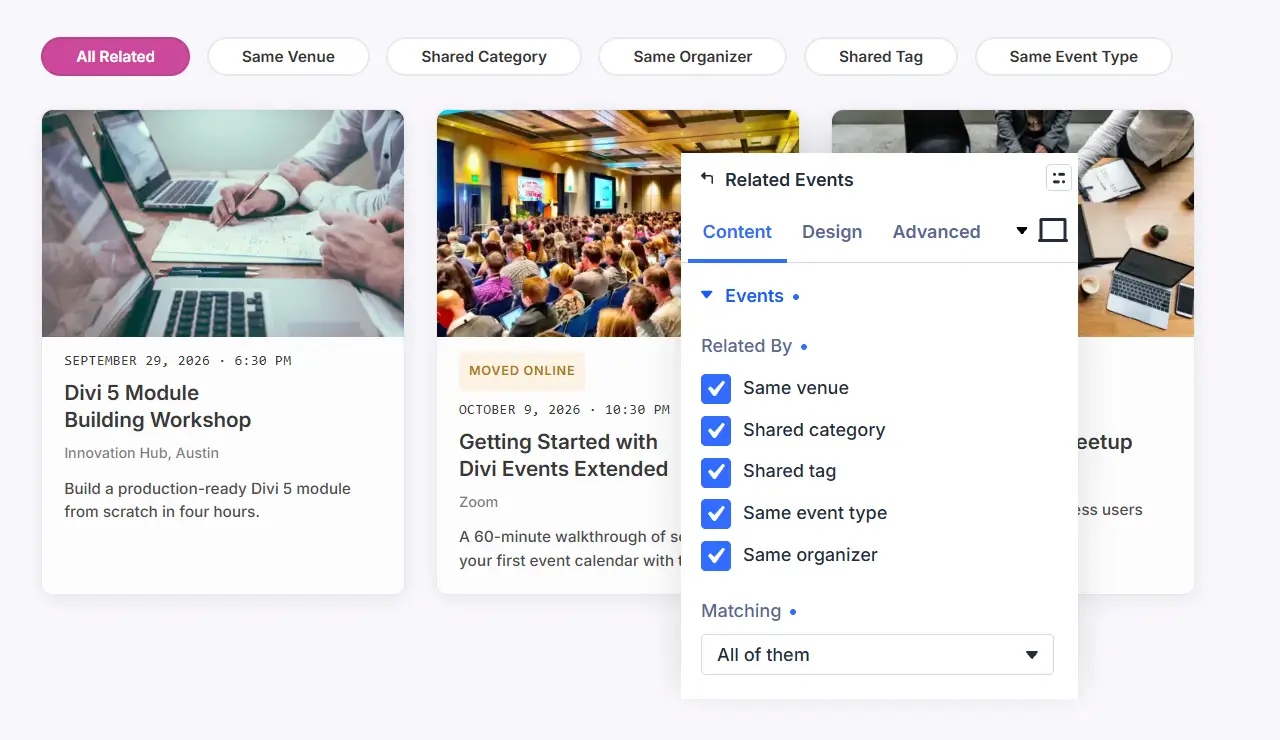The height and width of the screenshot is (740, 1280).
Task: Click the Innovation Hub, Austin venue text
Action: pos(142,453)
